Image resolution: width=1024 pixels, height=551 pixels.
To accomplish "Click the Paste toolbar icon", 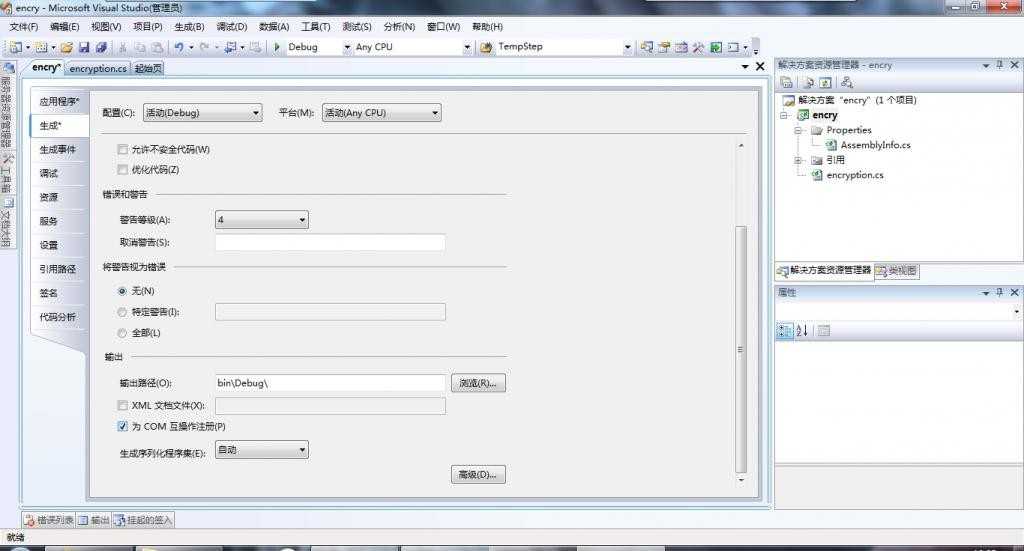I will click(157, 47).
